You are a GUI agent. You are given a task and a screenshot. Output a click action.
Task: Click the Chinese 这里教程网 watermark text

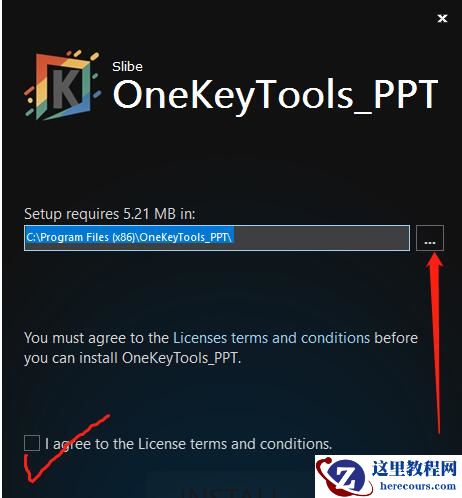414,468
